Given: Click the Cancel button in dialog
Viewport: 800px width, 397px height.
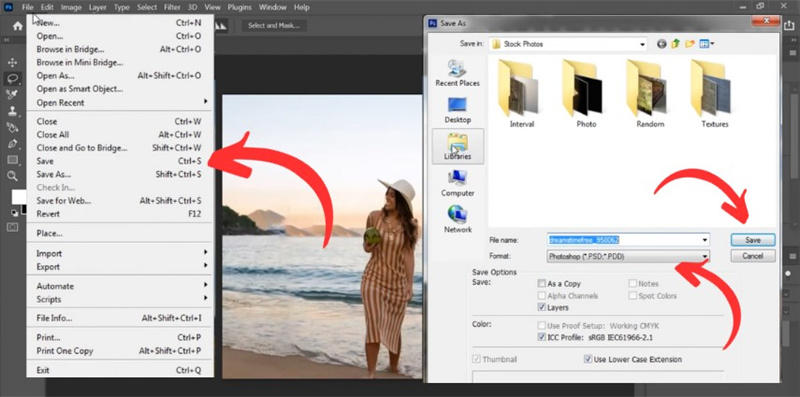Looking at the screenshot, I should 753,256.
